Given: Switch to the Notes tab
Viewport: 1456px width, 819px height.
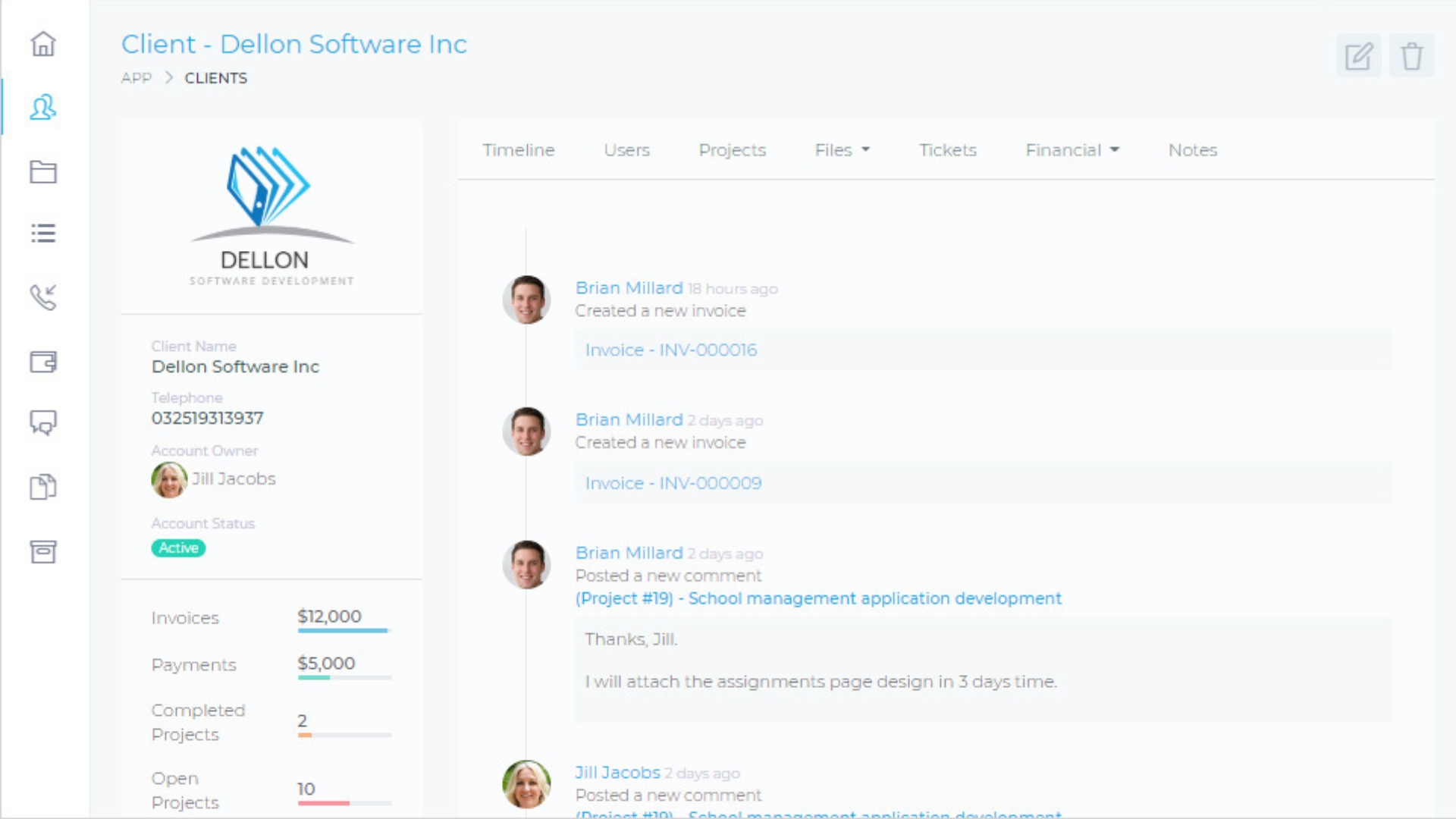Looking at the screenshot, I should pyautogui.click(x=1192, y=150).
